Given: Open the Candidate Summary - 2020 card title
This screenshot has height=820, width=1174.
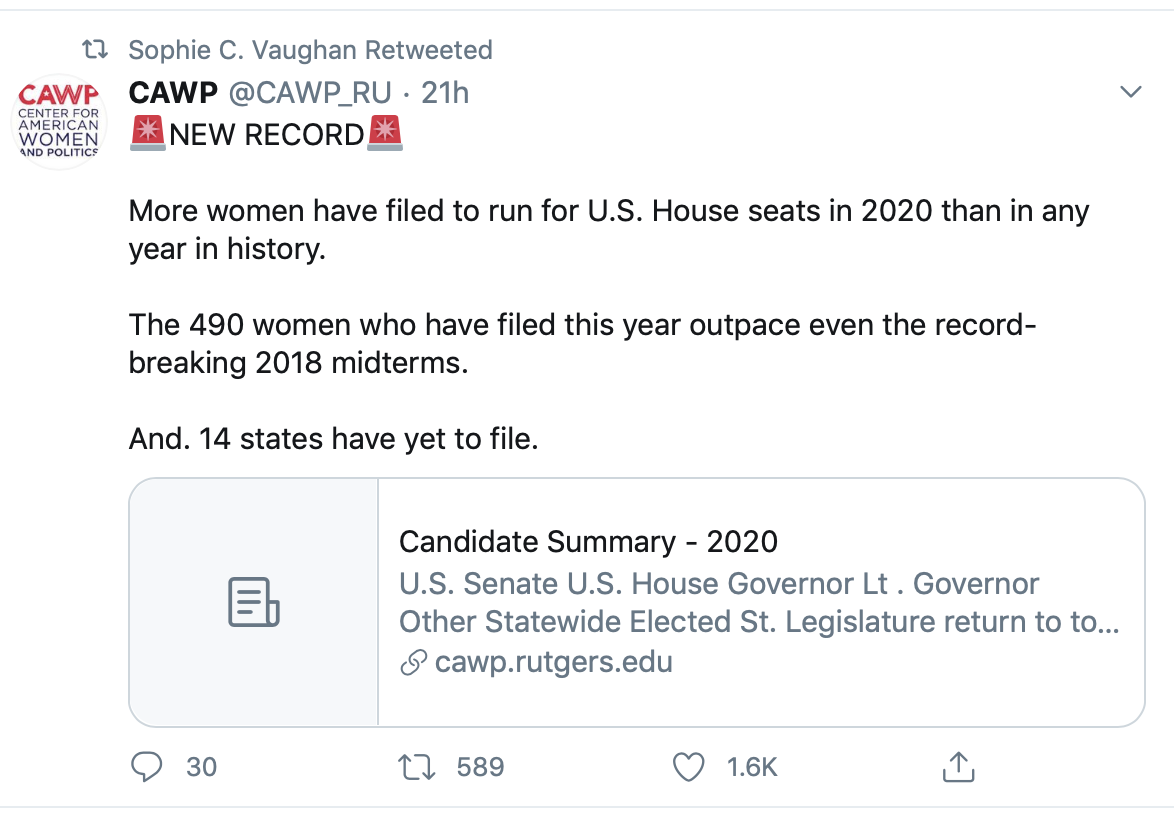Looking at the screenshot, I should [588, 542].
